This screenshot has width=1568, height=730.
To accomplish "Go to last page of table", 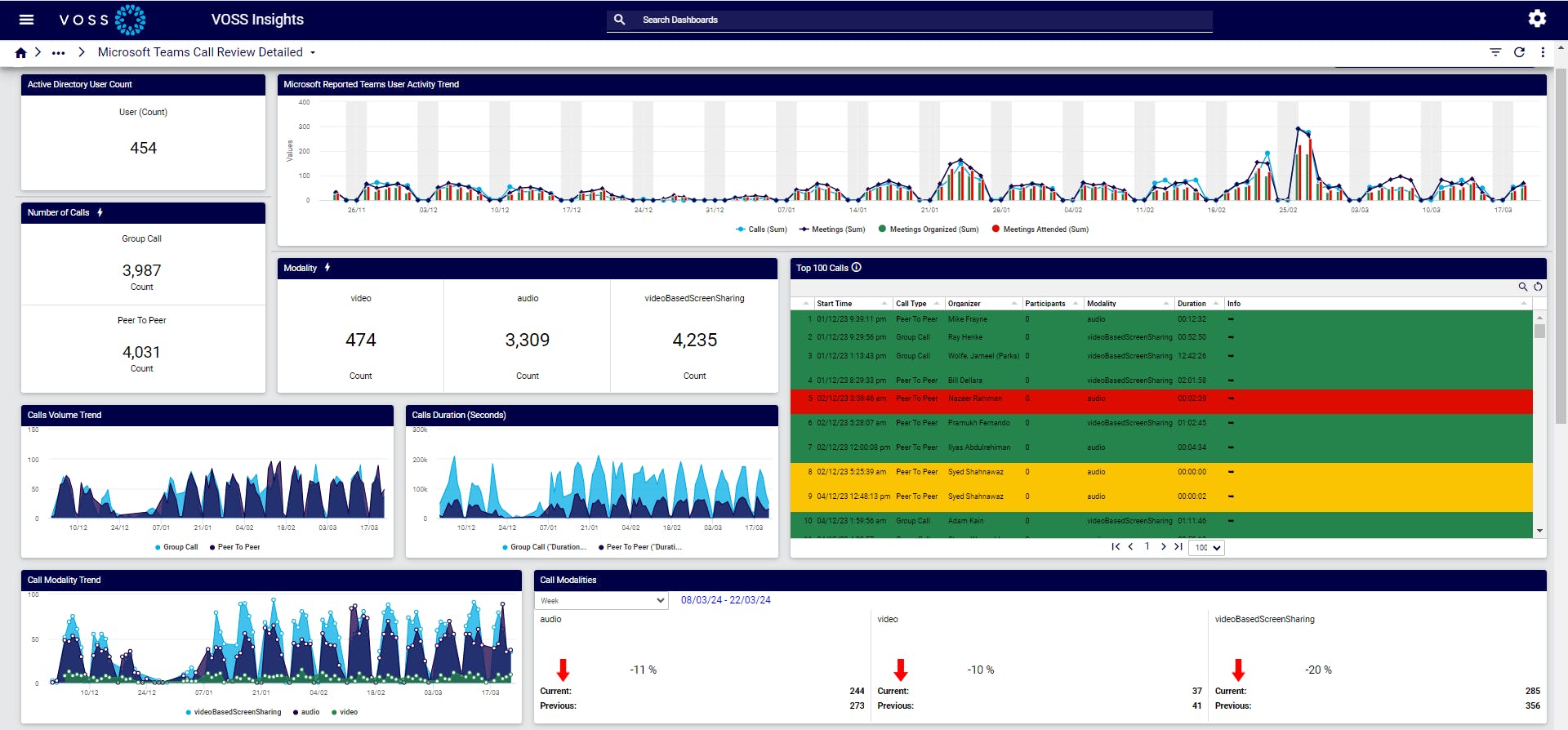I will (x=1178, y=547).
